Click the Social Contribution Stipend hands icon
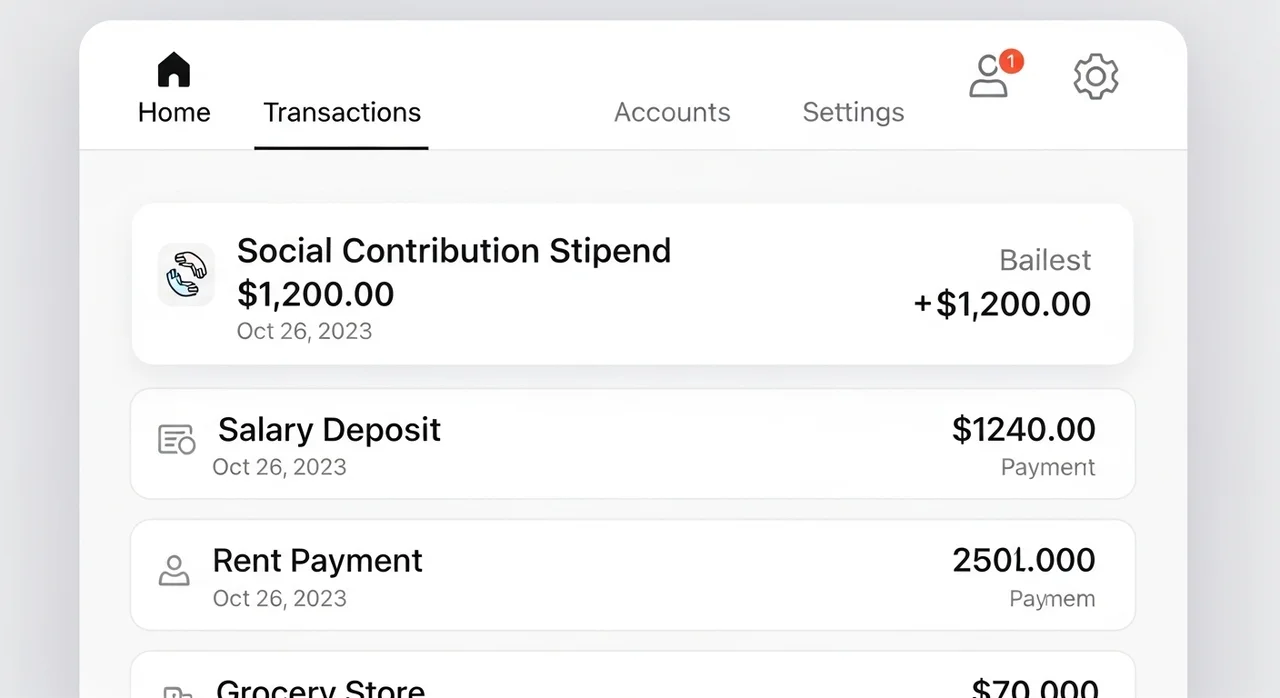This screenshot has height=698, width=1280. pos(186,274)
